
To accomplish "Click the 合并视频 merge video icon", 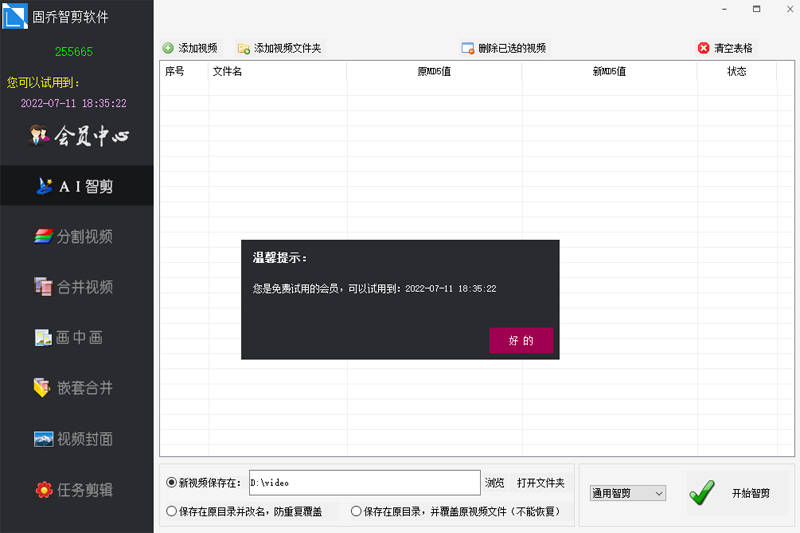I will tap(43, 287).
